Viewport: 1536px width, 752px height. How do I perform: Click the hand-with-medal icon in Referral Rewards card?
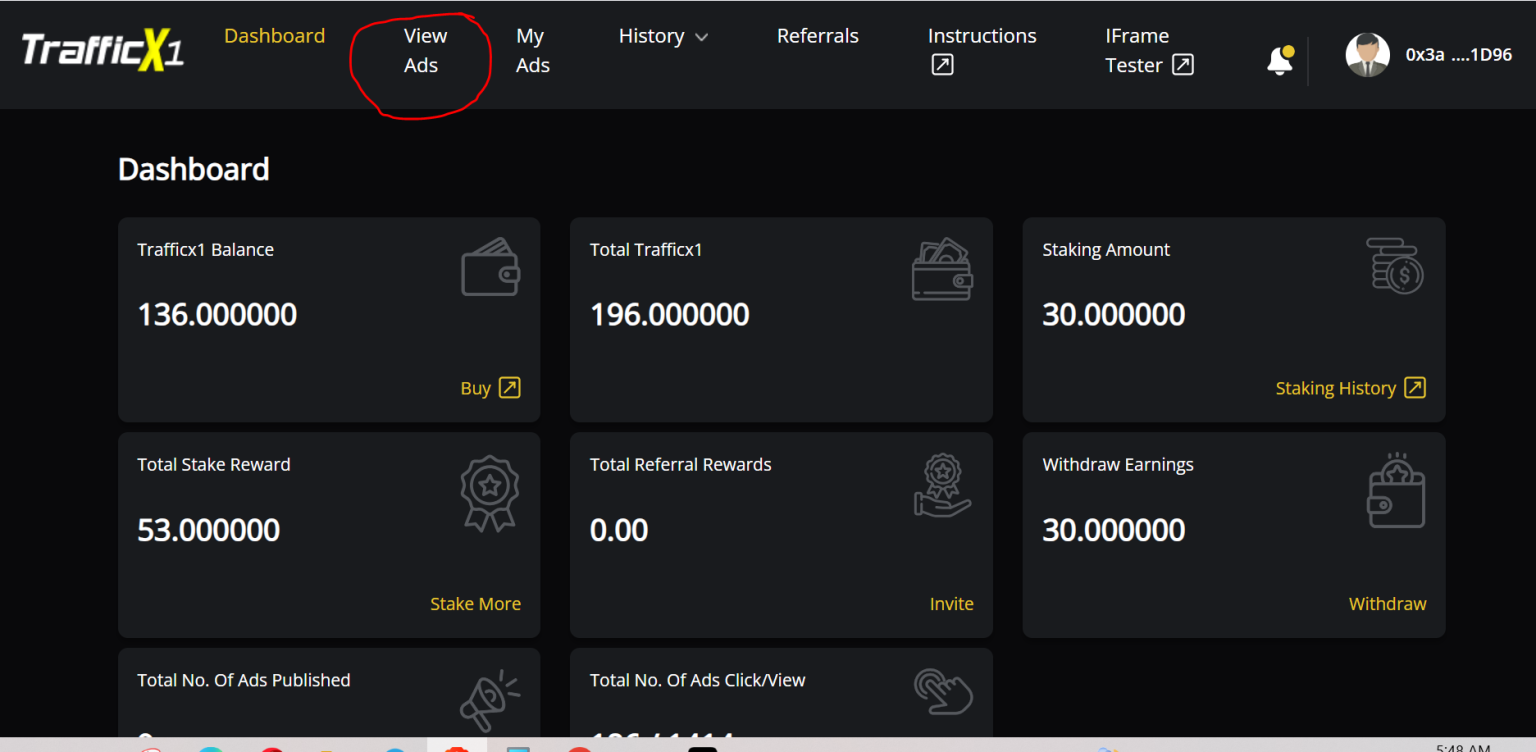coord(942,486)
